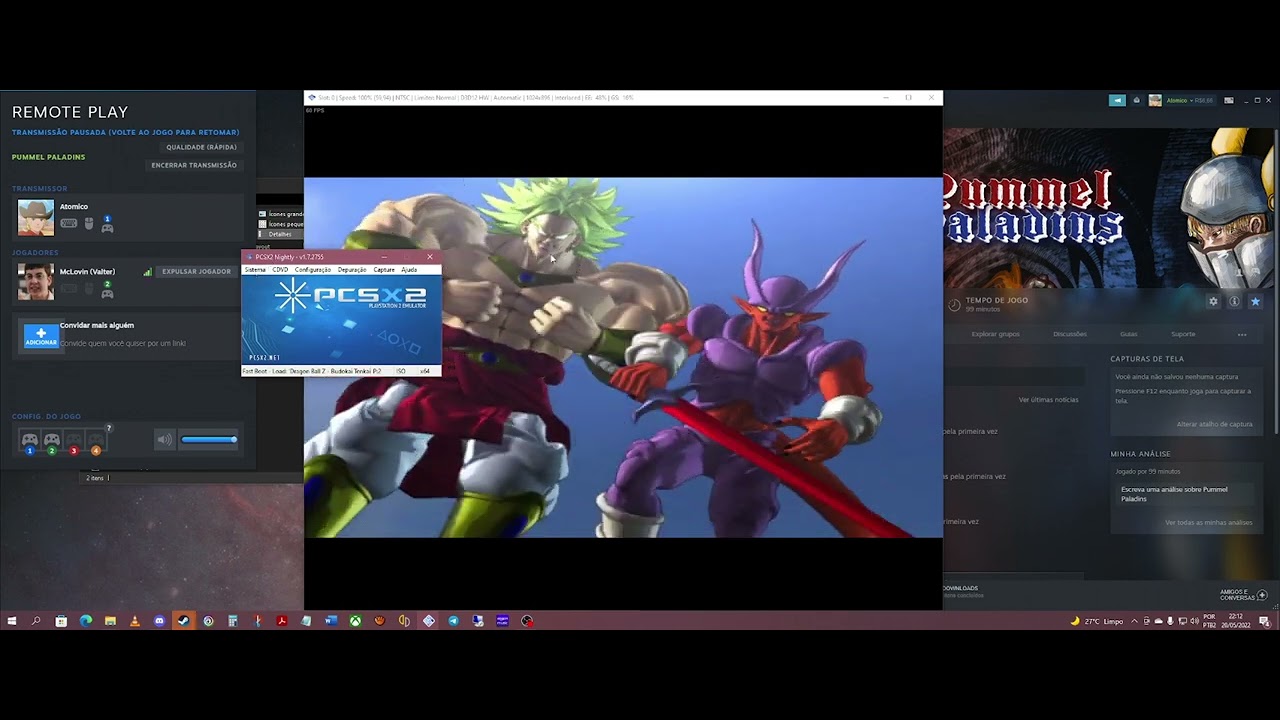Launch Microsoft Edge from taskbar
This screenshot has height=720, width=1280.
(x=85, y=621)
